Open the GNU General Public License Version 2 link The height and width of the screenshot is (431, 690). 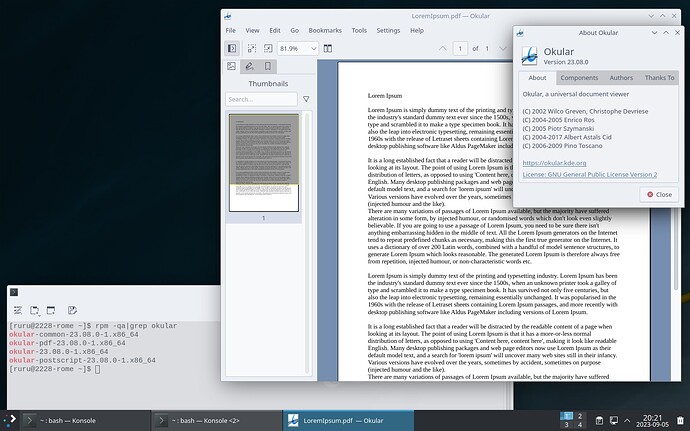pos(590,174)
